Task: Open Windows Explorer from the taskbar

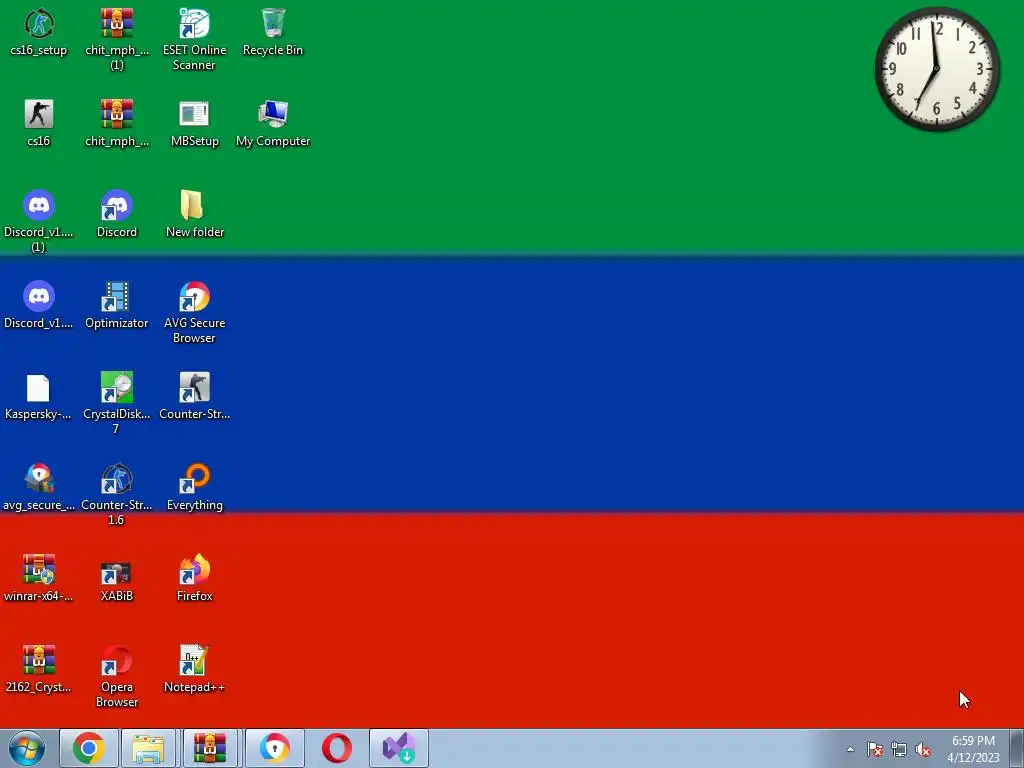Action: [x=148, y=748]
